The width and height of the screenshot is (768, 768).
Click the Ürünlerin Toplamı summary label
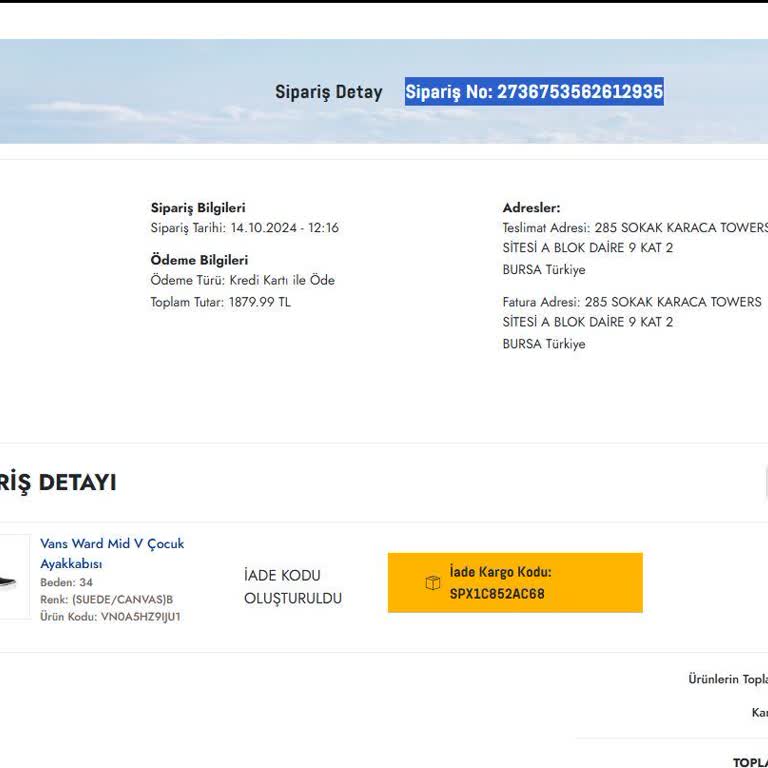click(x=728, y=680)
